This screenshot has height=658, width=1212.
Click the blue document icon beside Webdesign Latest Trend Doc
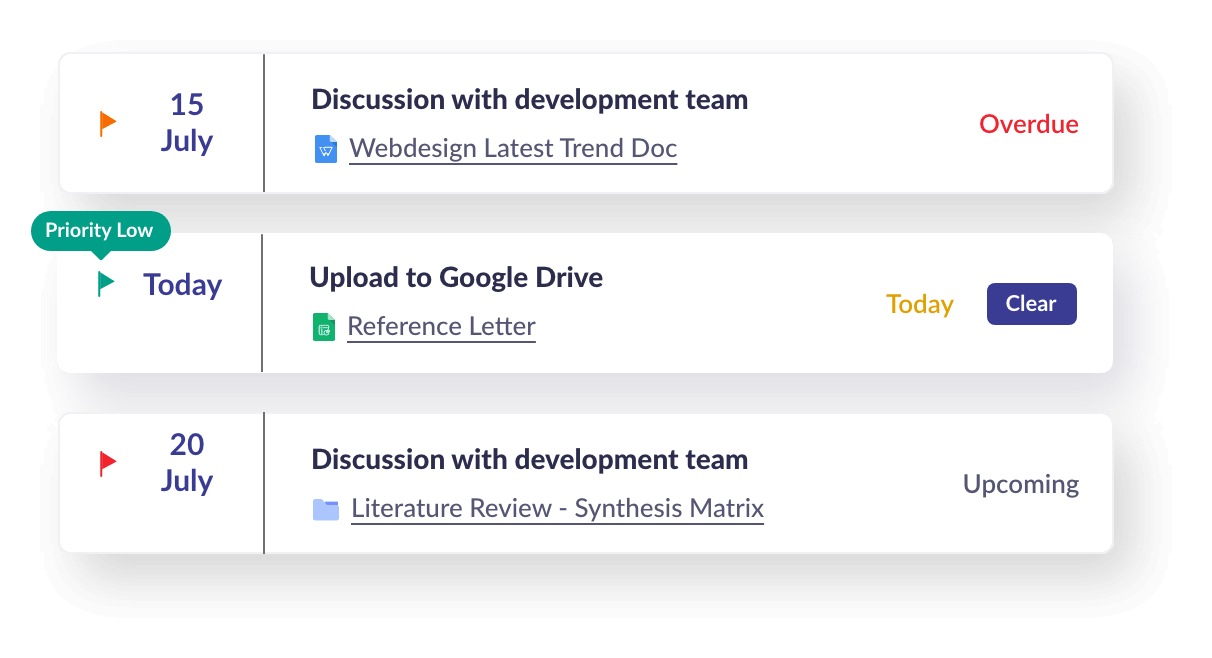(x=326, y=150)
